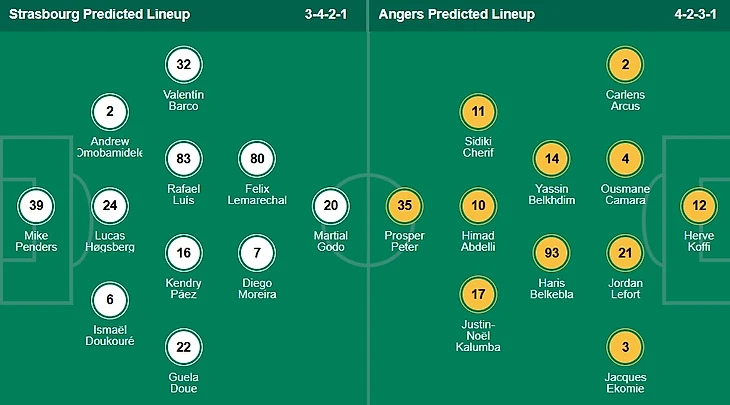Click Sidiki Cherif's number 11 circle
The height and width of the screenshot is (405, 730).
pos(479,112)
